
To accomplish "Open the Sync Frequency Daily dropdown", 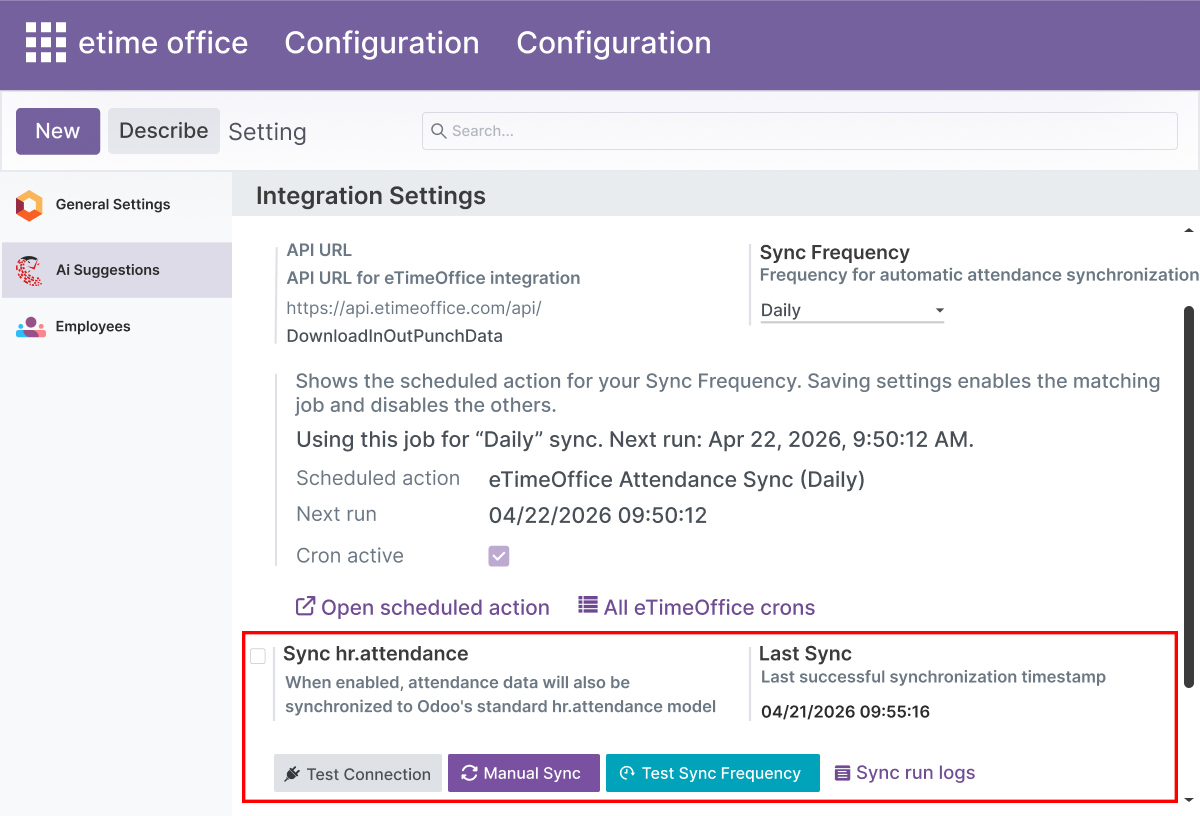I will click(x=852, y=310).
